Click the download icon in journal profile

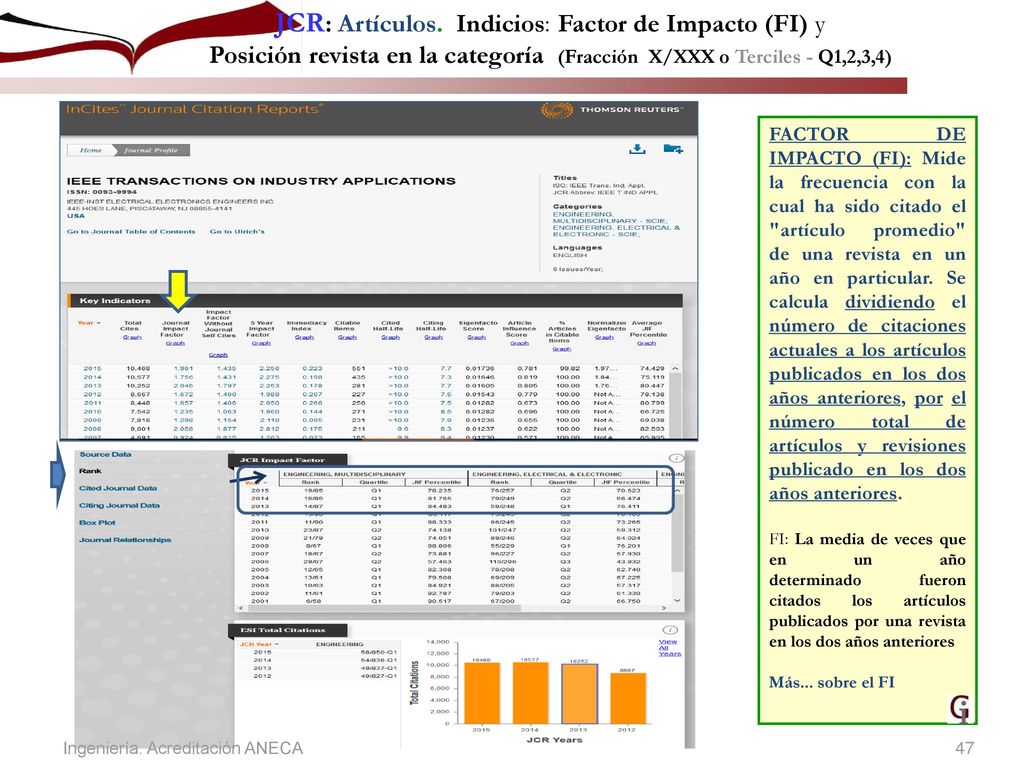coord(637,149)
